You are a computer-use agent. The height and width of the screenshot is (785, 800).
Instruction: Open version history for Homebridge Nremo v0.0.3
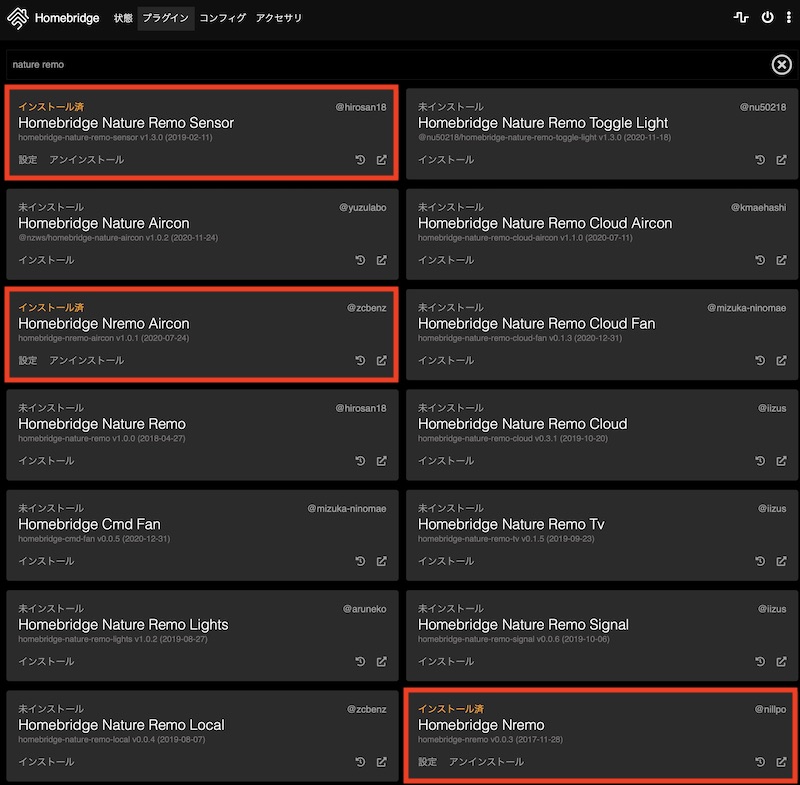(760, 762)
